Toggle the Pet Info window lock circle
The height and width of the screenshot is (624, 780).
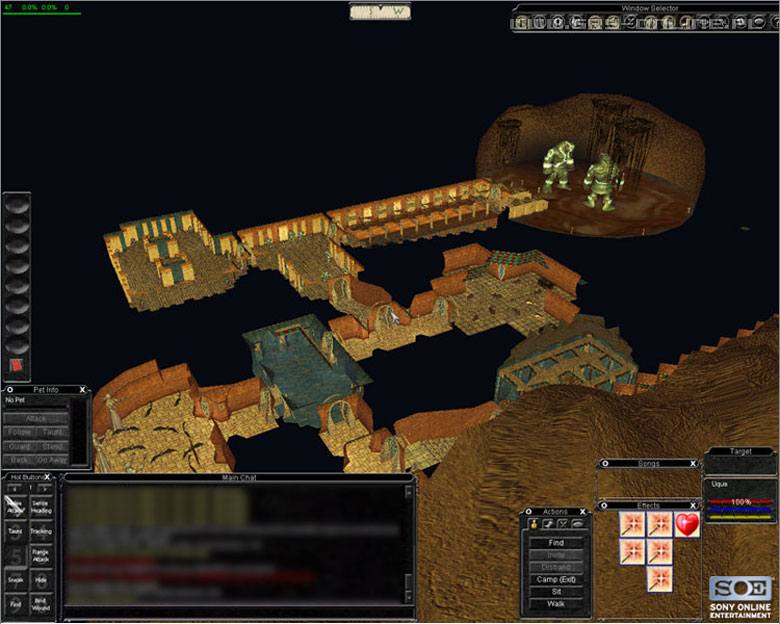coord(10,390)
